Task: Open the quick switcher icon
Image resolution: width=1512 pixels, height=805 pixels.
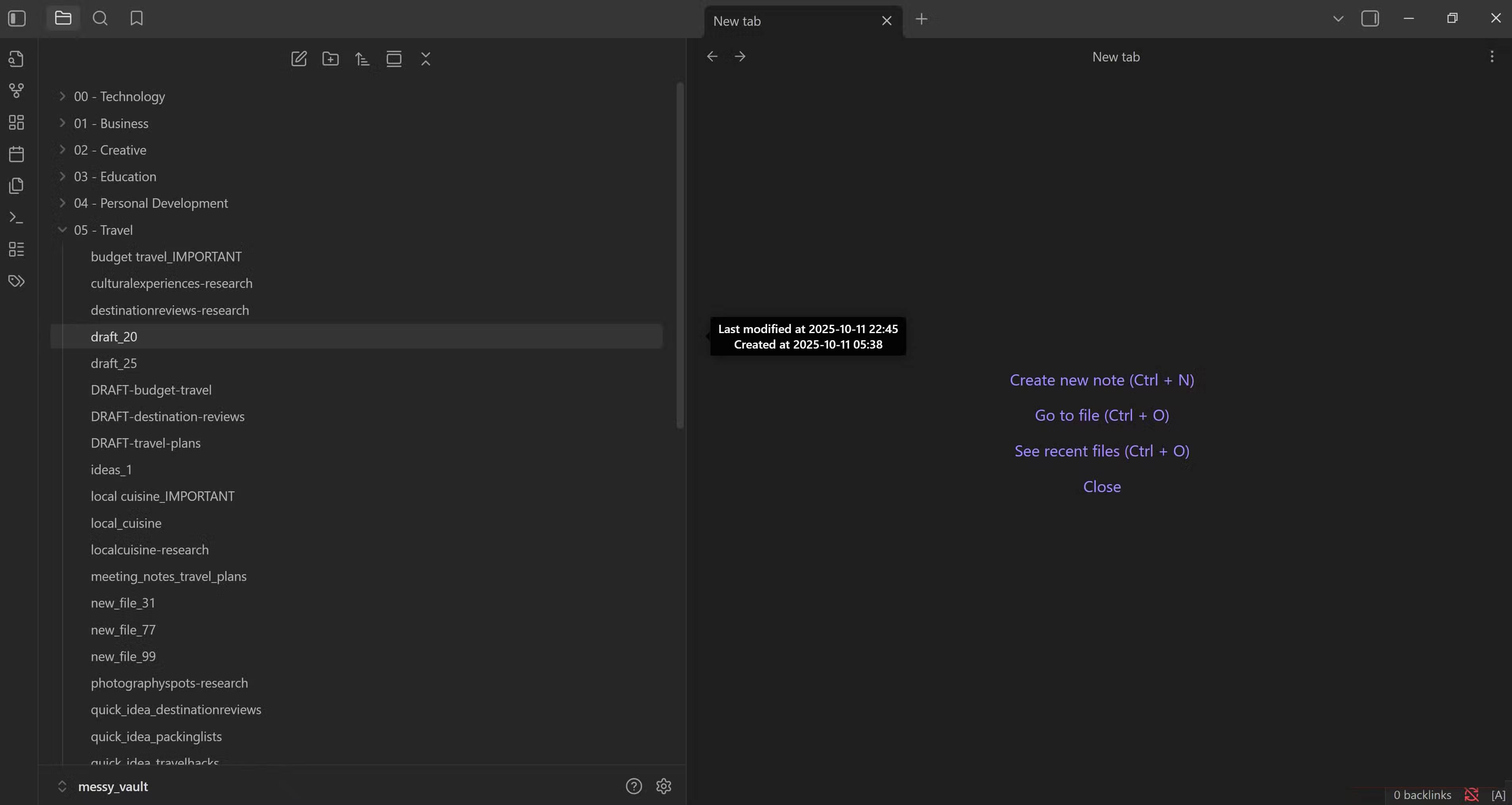Action: (x=16, y=59)
